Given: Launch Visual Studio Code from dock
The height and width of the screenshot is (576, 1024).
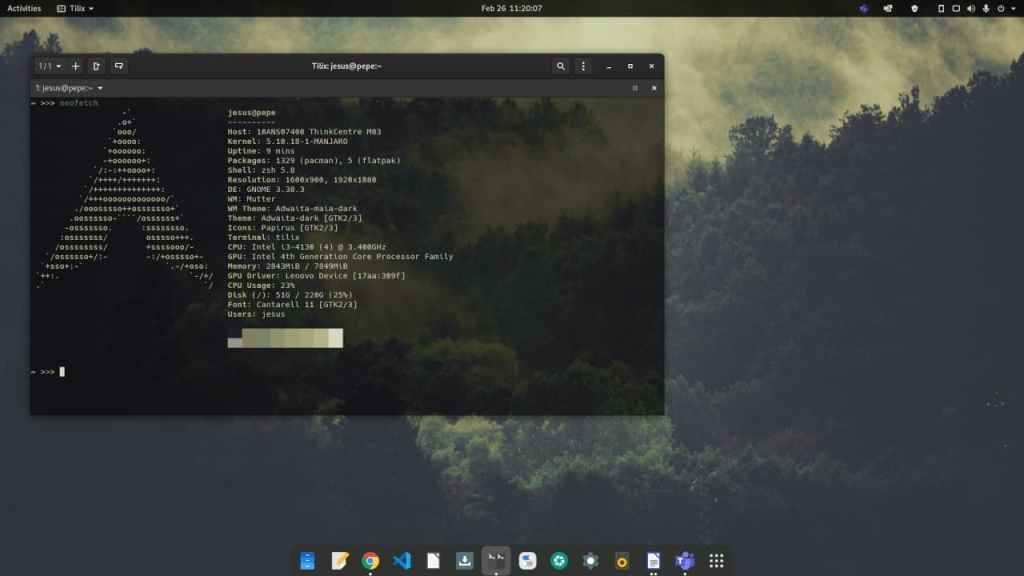Looking at the screenshot, I should click(402, 561).
